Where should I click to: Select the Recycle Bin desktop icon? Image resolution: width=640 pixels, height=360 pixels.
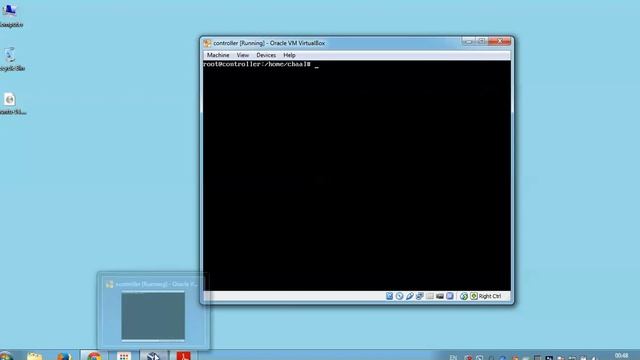click(11, 60)
